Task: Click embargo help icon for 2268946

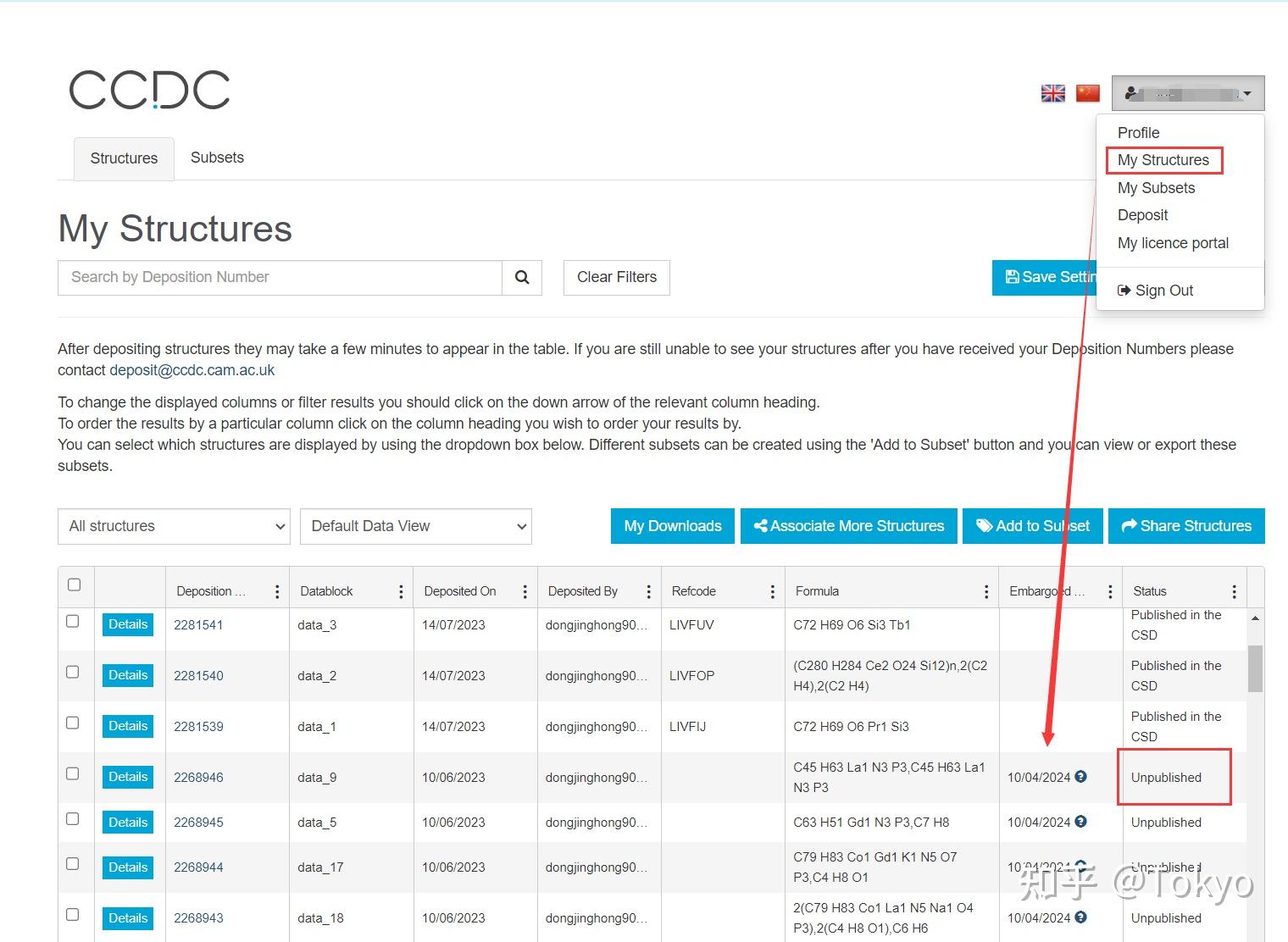Action: [x=1080, y=777]
